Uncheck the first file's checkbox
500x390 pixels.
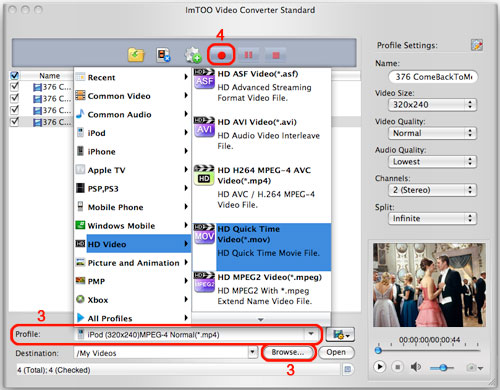click(x=15, y=87)
